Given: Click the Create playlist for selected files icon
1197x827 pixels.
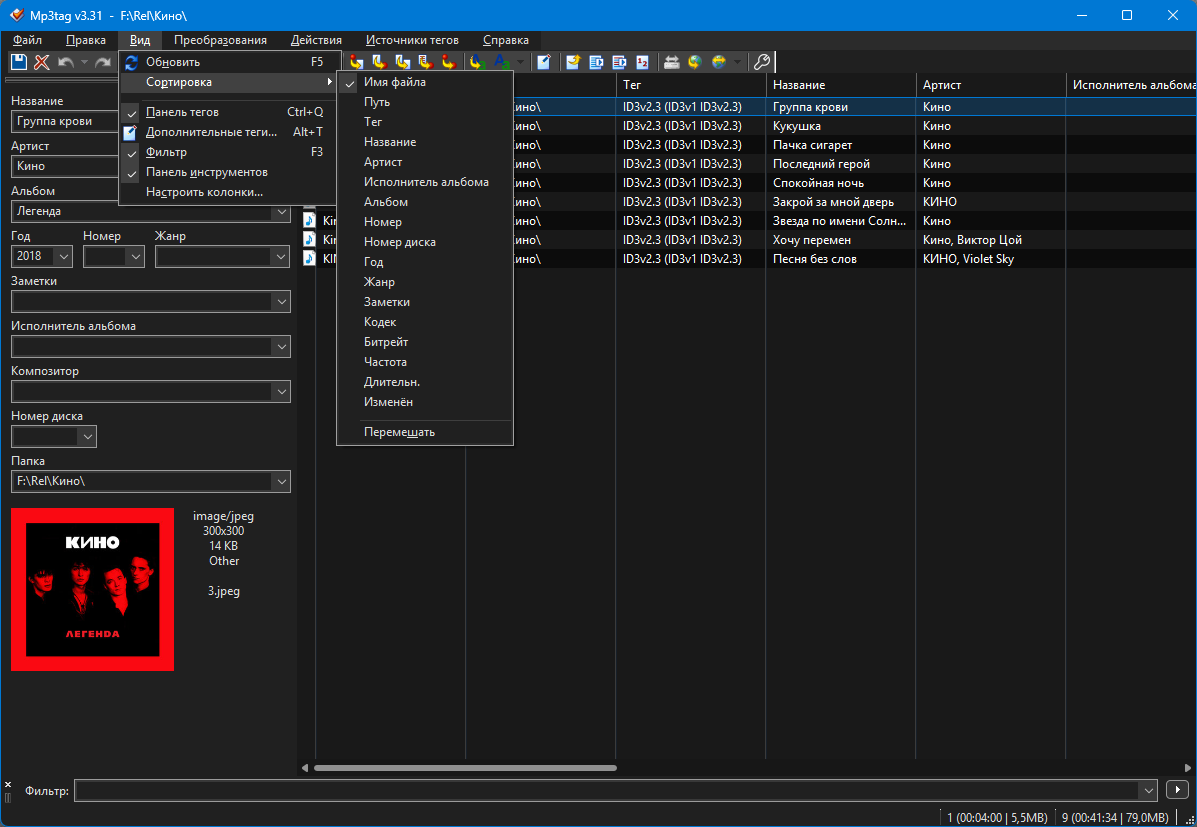Looking at the screenshot, I should coord(619,63).
